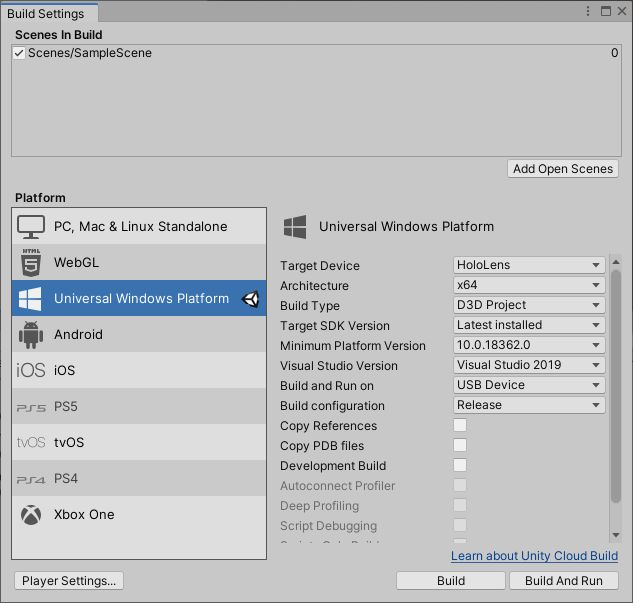Click the Build configuration label
The width and height of the screenshot is (633, 603).
(x=332, y=406)
